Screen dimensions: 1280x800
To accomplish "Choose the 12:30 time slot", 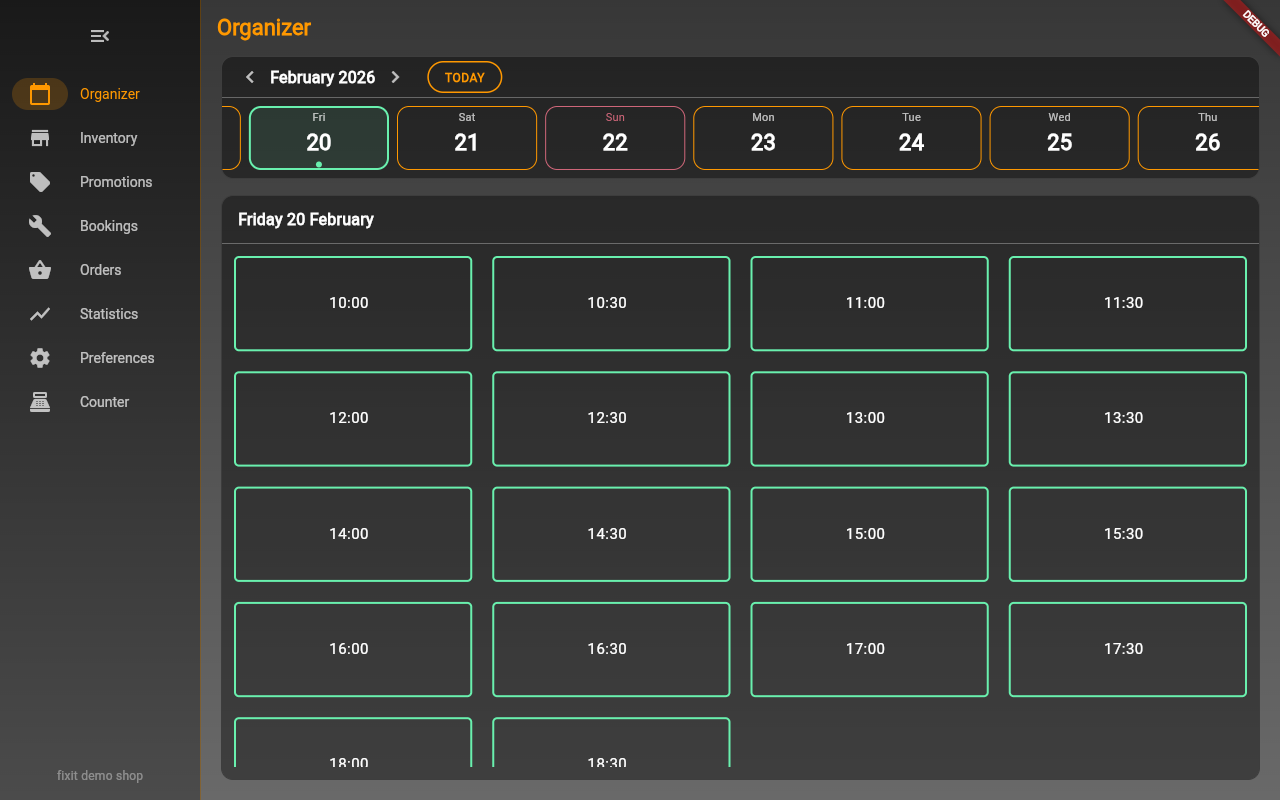I will [x=611, y=419].
